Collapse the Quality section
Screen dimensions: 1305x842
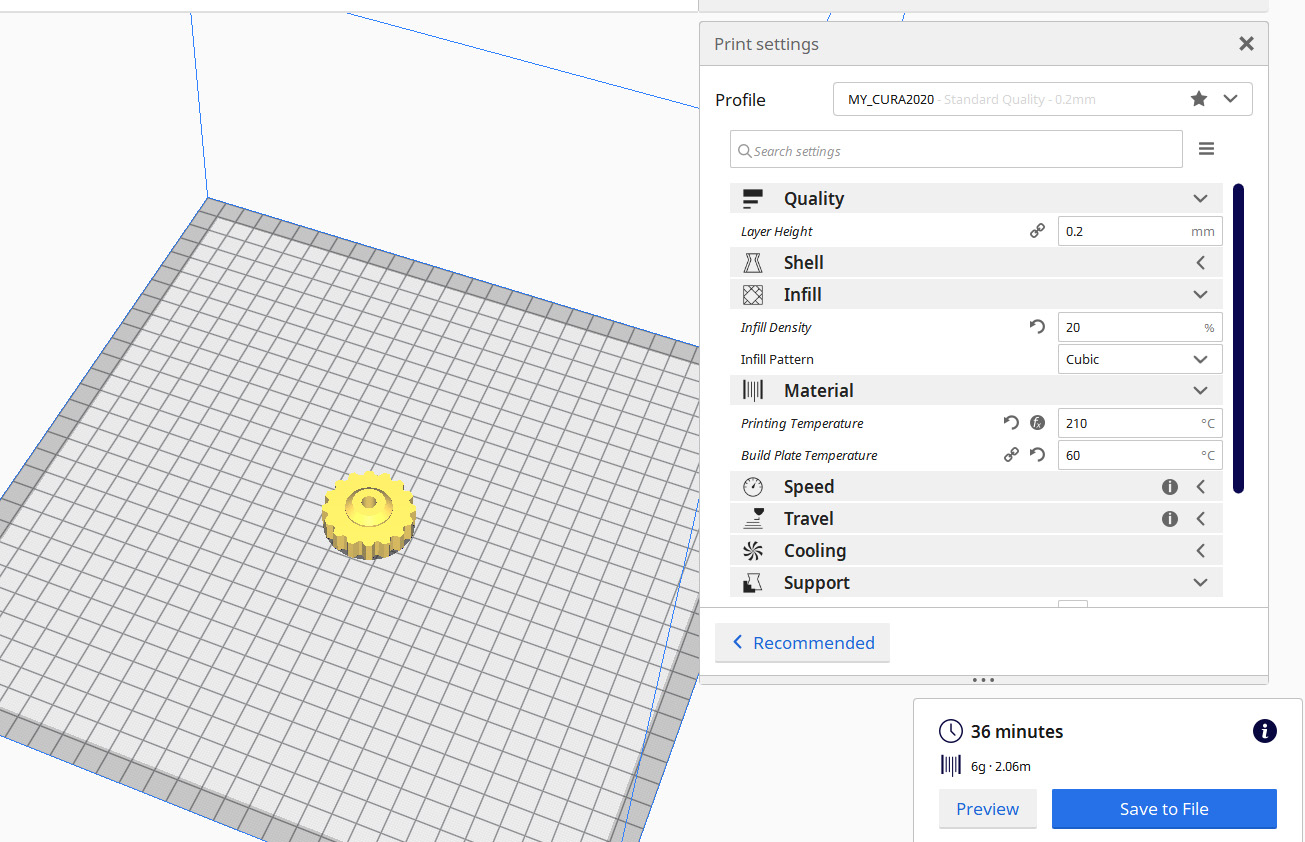1201,199
